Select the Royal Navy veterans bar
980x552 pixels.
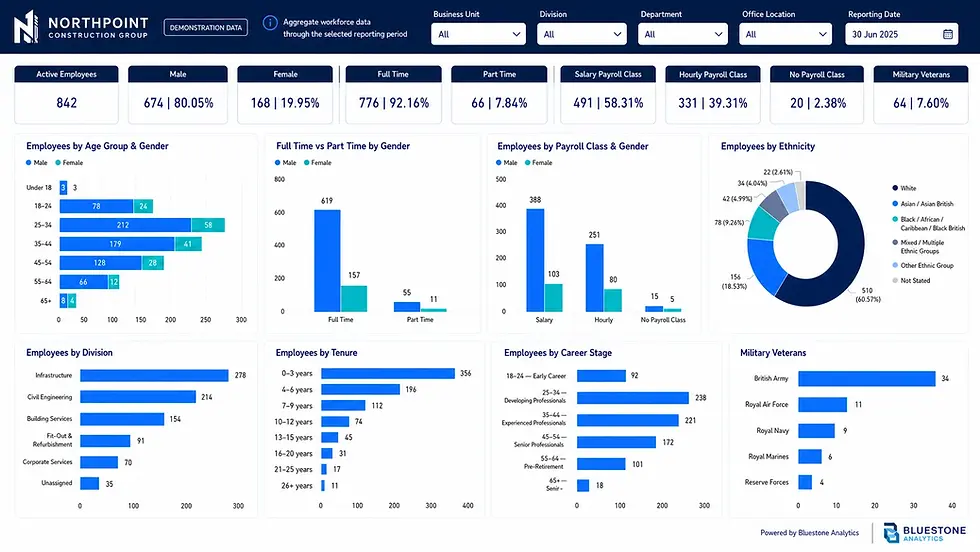(x=817, y=431)
